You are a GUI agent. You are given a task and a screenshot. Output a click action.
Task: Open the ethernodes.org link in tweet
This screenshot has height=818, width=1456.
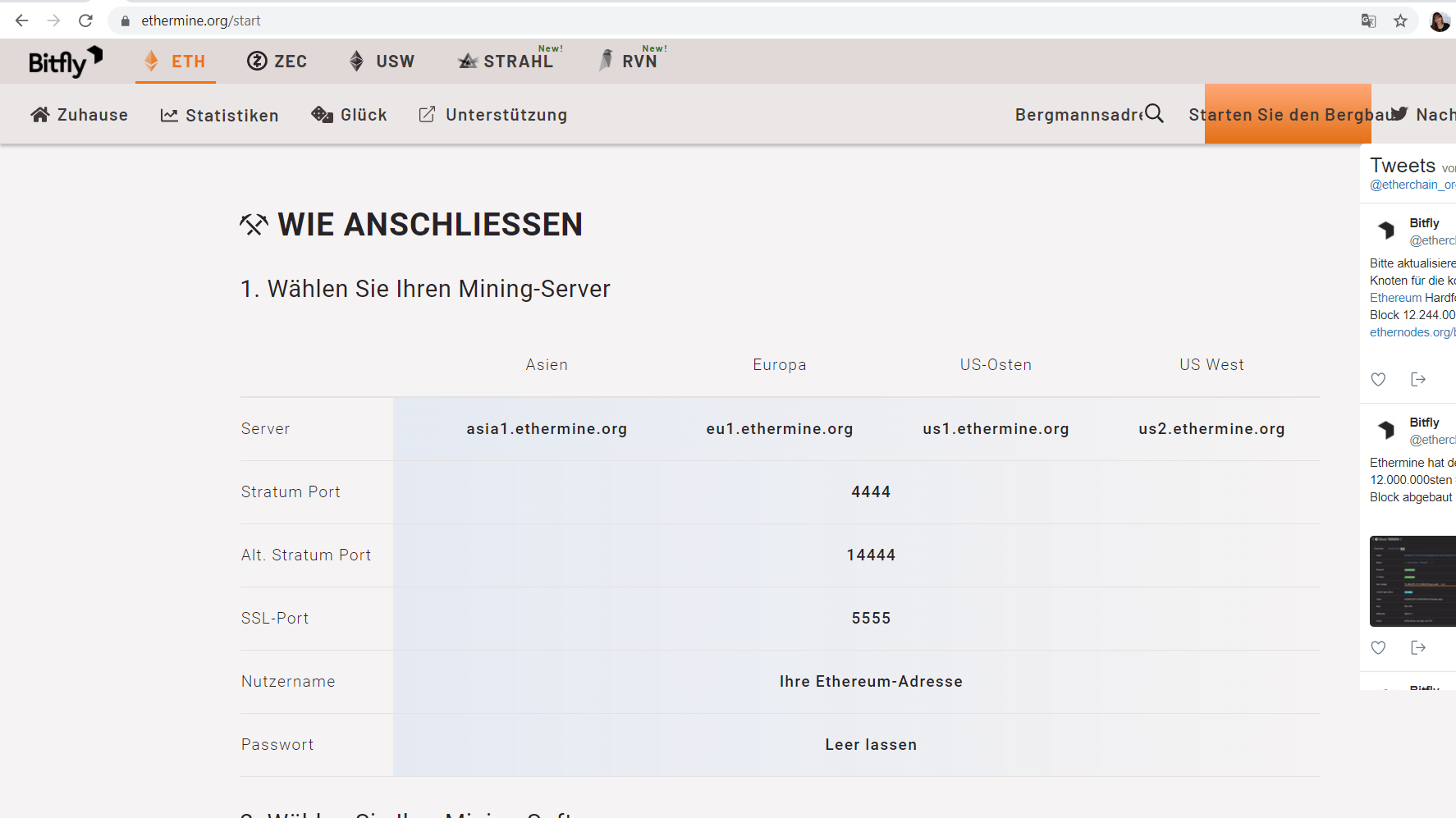(x=1412, y=332)
